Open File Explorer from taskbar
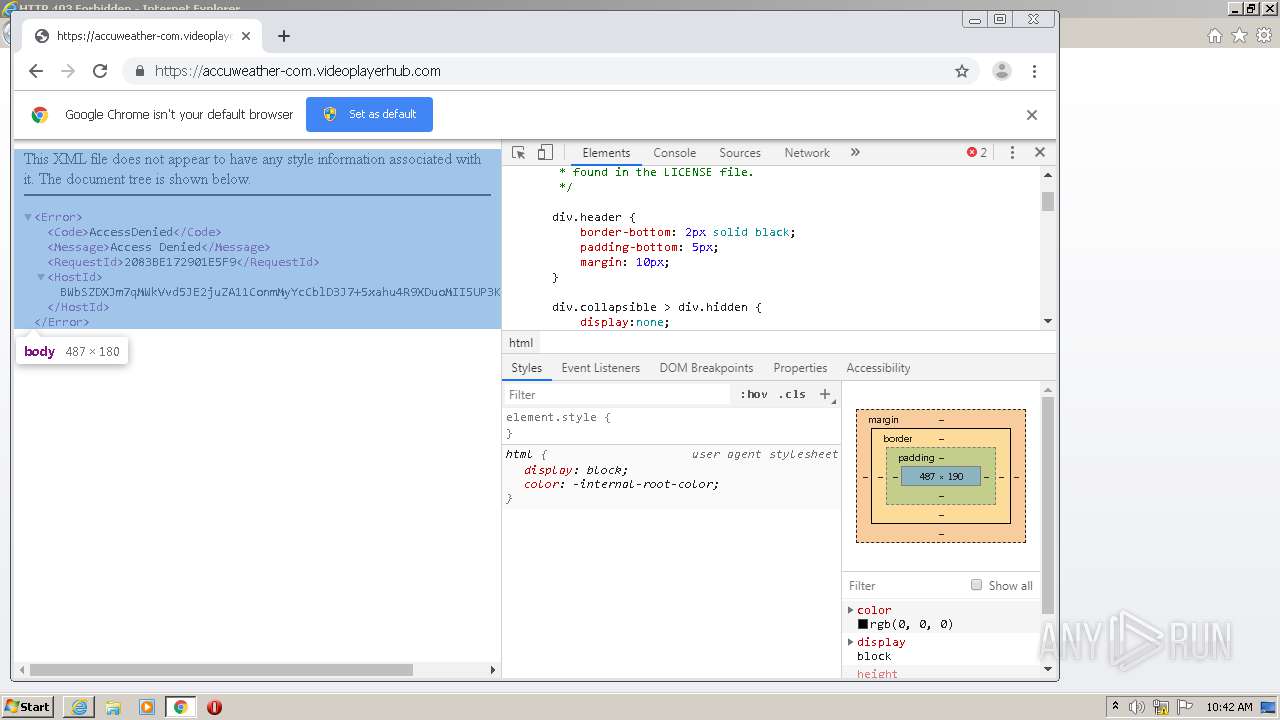The height and width of the screenshot is (720, 1280). (x=113, y=707)
